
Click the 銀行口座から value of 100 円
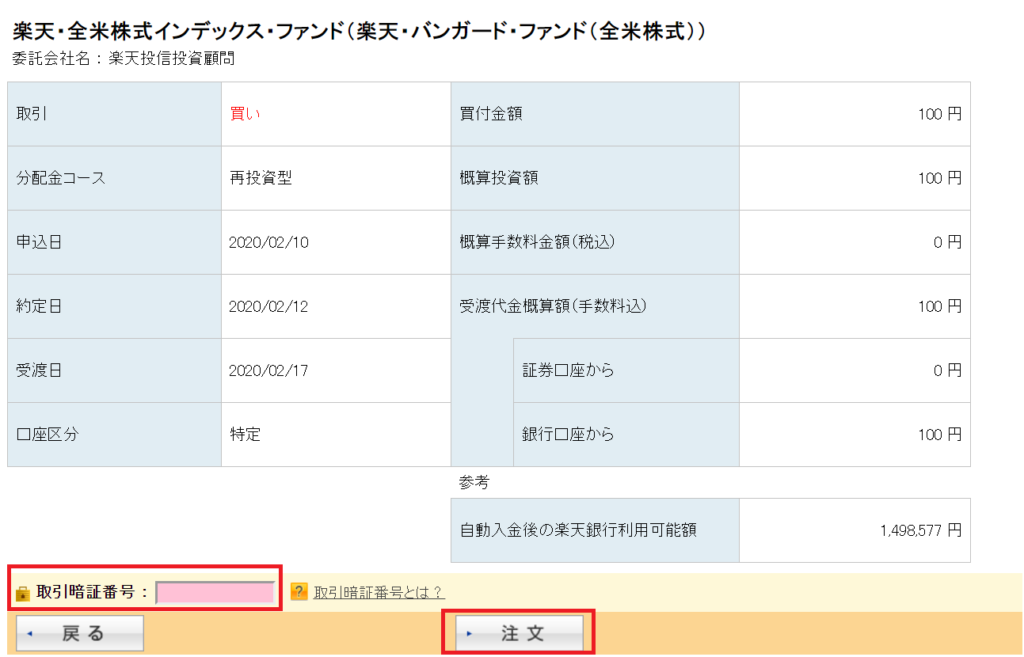pyautogui.click(x=940, y=434)
